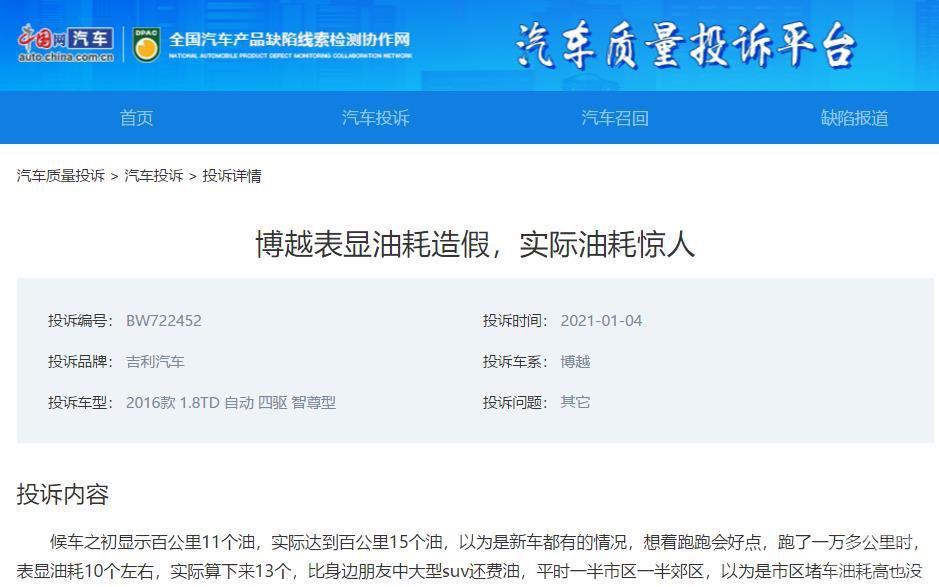
Task: Select the 汽车召回 navigation tab
Action: tap(615, 118)
